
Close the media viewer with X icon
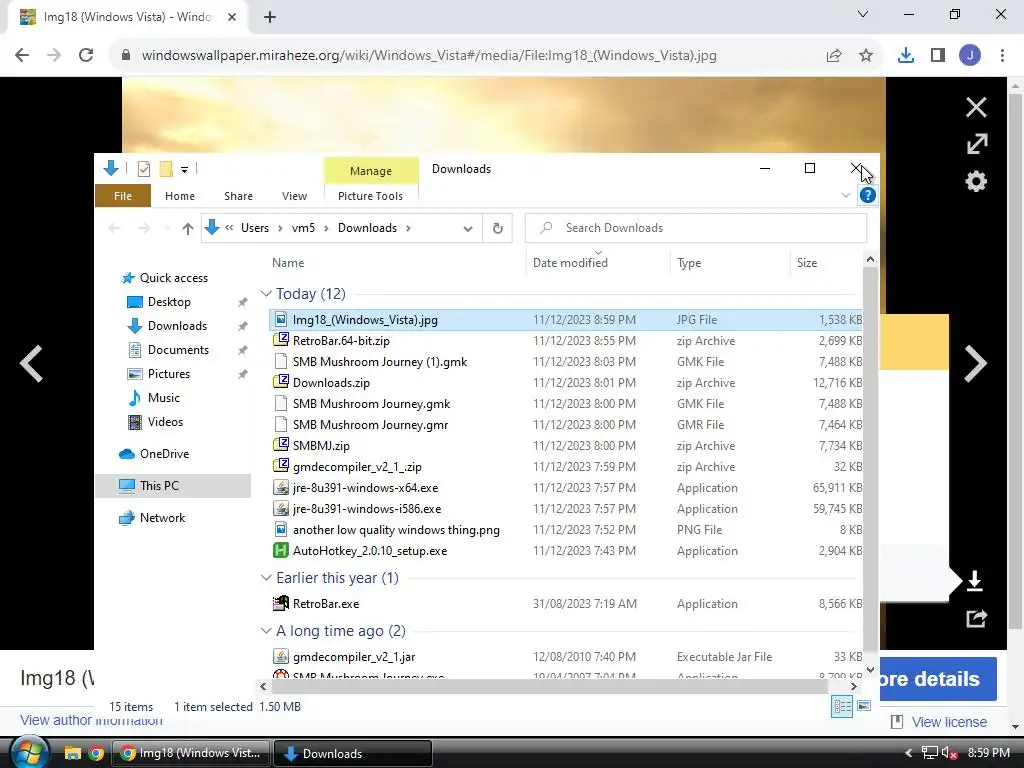[976, 107]
